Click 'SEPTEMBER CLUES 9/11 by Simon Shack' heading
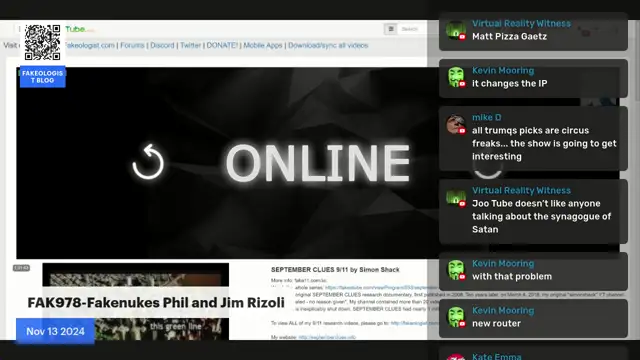 pos(335,269)
